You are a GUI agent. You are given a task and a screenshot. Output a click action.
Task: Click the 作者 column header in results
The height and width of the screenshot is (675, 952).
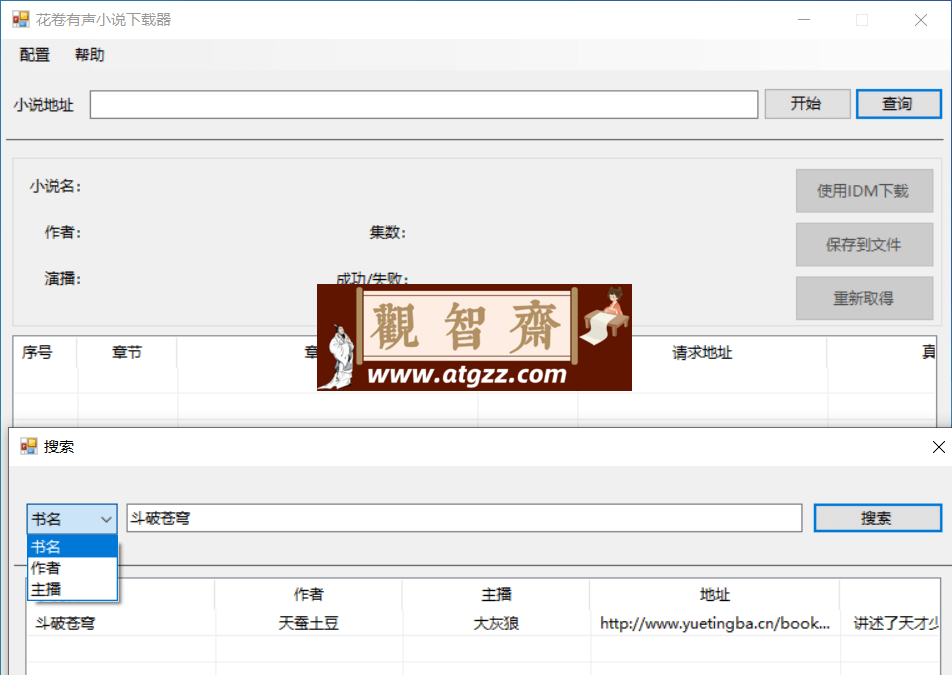(308, 594)
